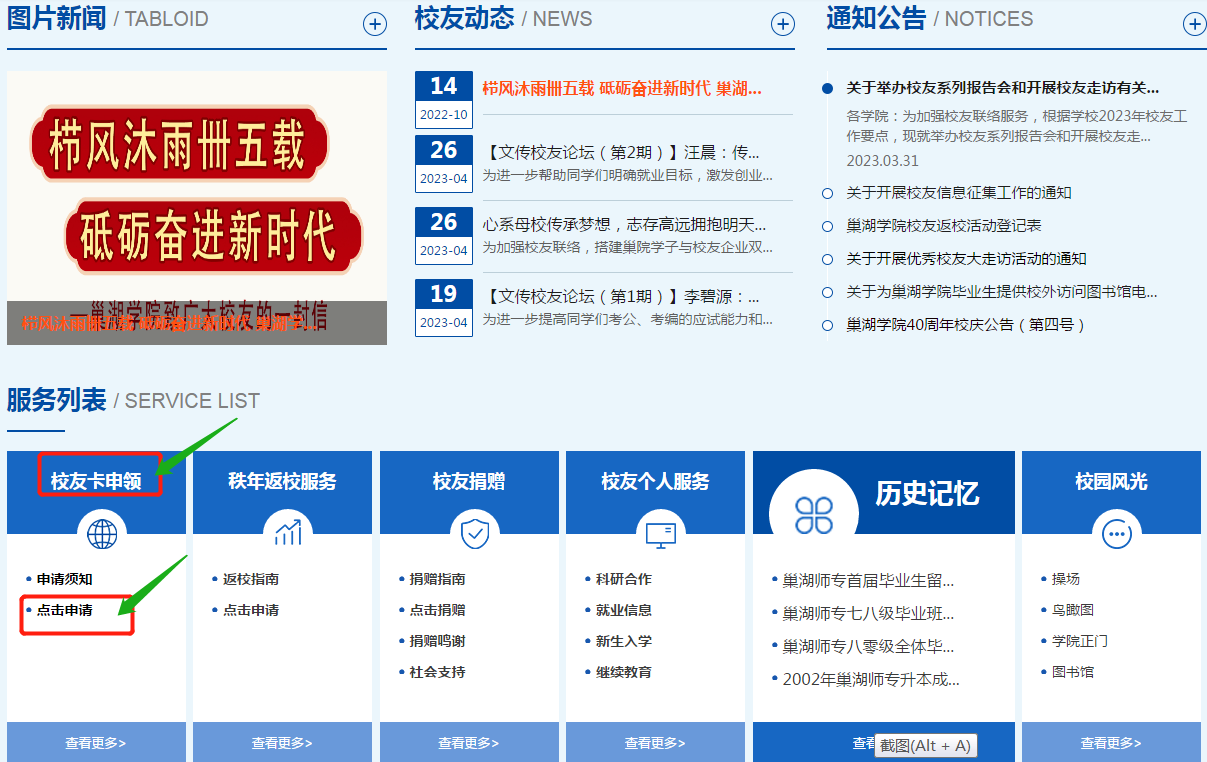Click the globe icon under 校友卡申领
Image resolution: width=1207 pixels, height=762 pixels.
coord(102,534)
